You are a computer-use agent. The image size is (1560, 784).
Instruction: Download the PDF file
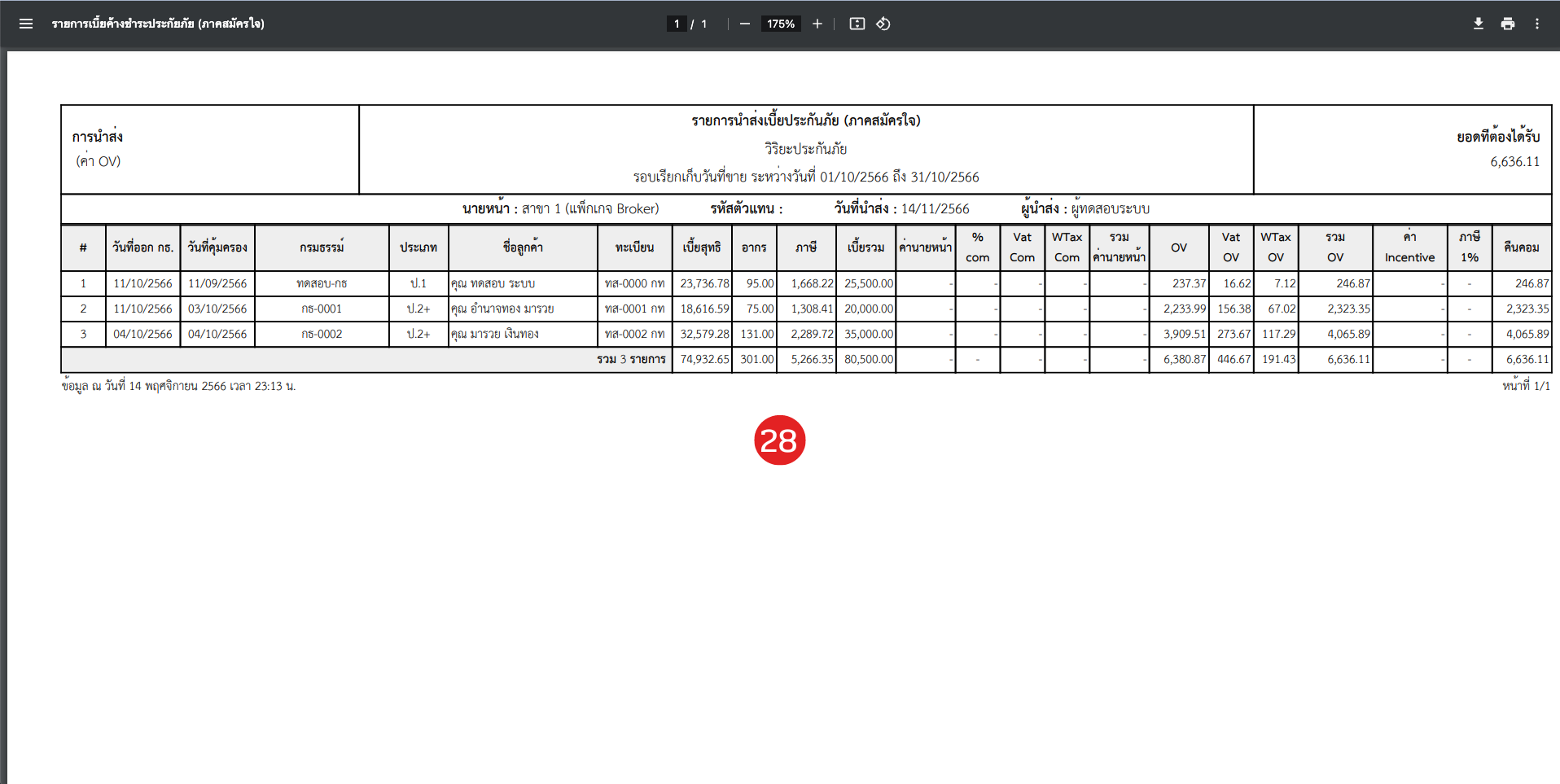point(1479,24)
